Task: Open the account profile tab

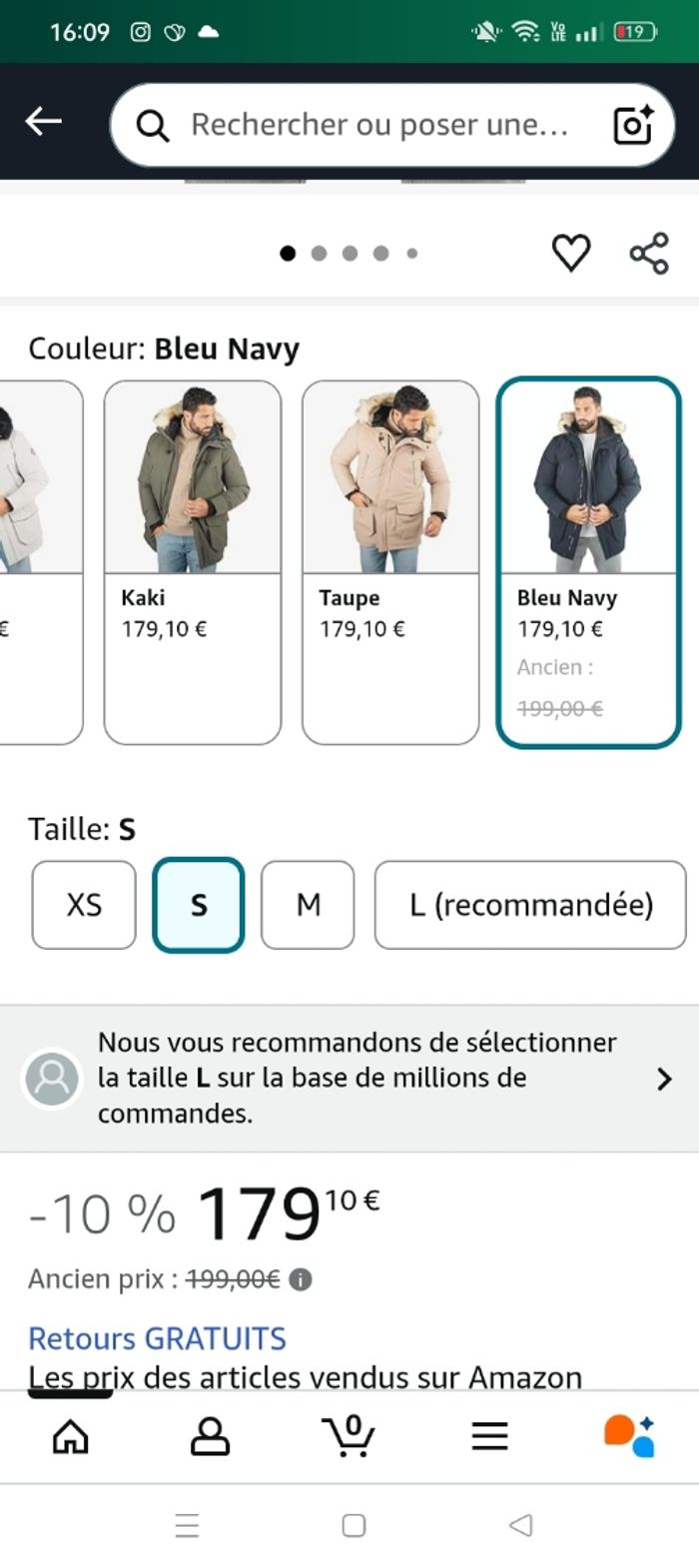Action: click(x=210, y=1436)
